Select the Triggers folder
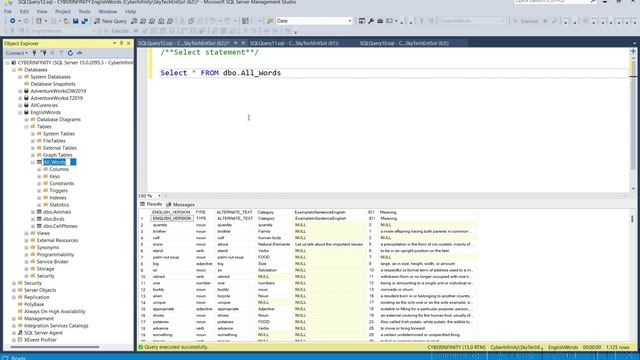The image size is (640, 360). coord(58,191)
